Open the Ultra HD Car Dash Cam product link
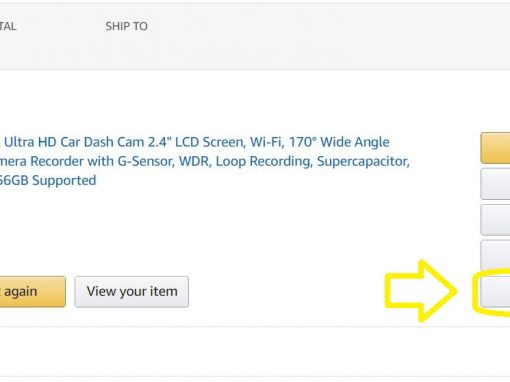 tap(204, 161)
